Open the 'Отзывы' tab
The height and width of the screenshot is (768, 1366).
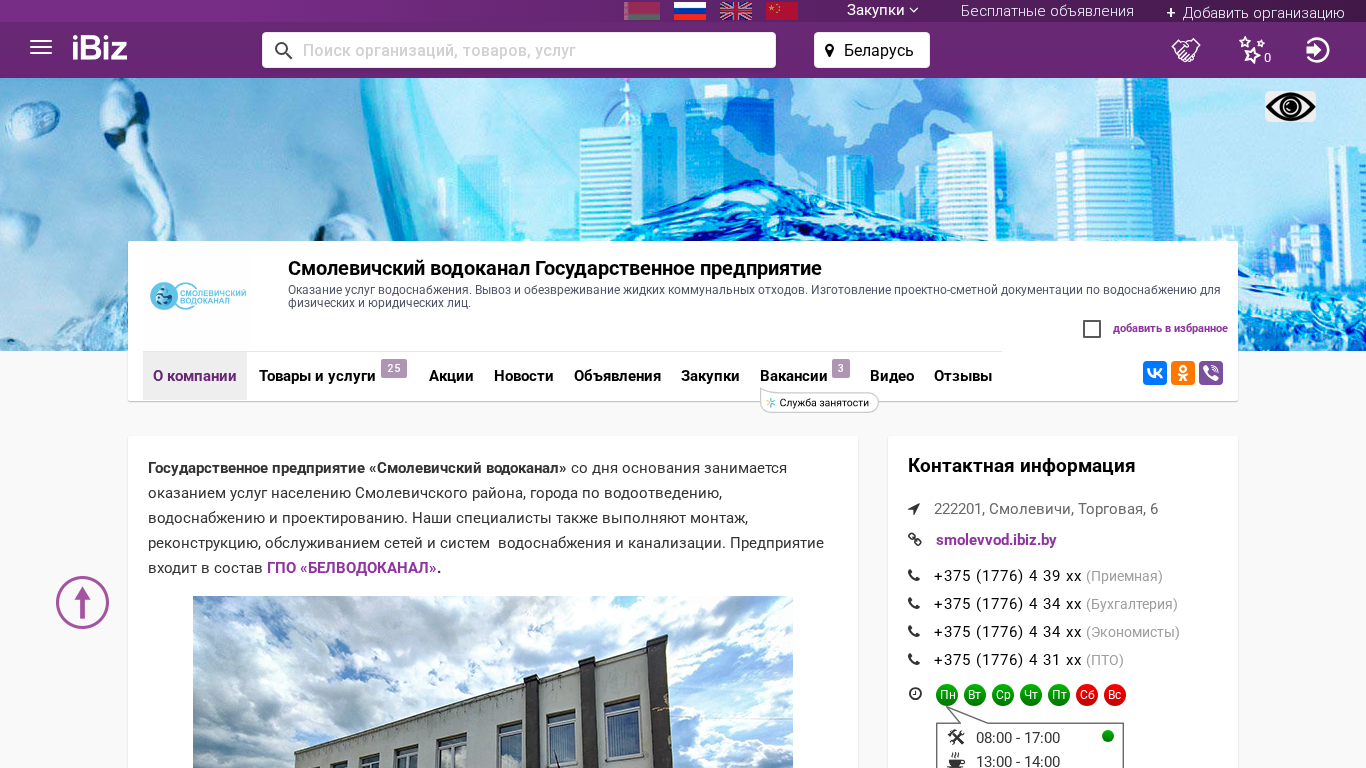963,376
